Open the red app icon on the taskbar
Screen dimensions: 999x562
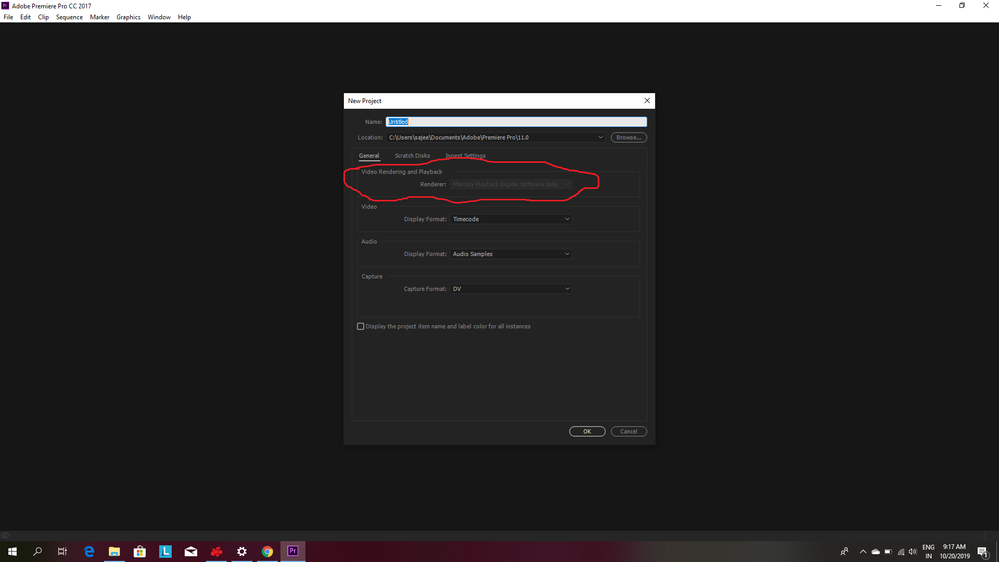217,551
